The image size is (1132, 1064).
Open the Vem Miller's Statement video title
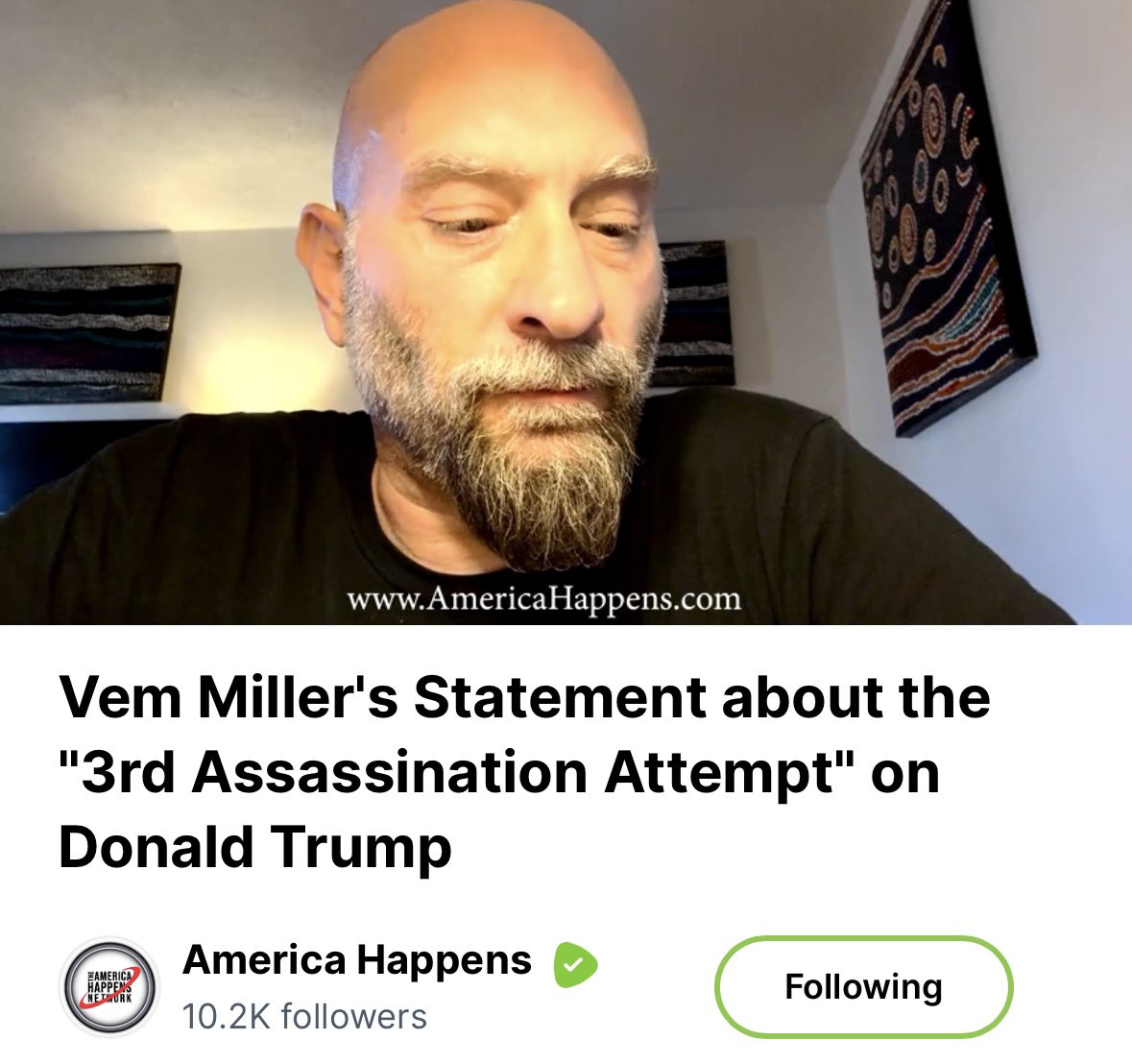point(525,772)
